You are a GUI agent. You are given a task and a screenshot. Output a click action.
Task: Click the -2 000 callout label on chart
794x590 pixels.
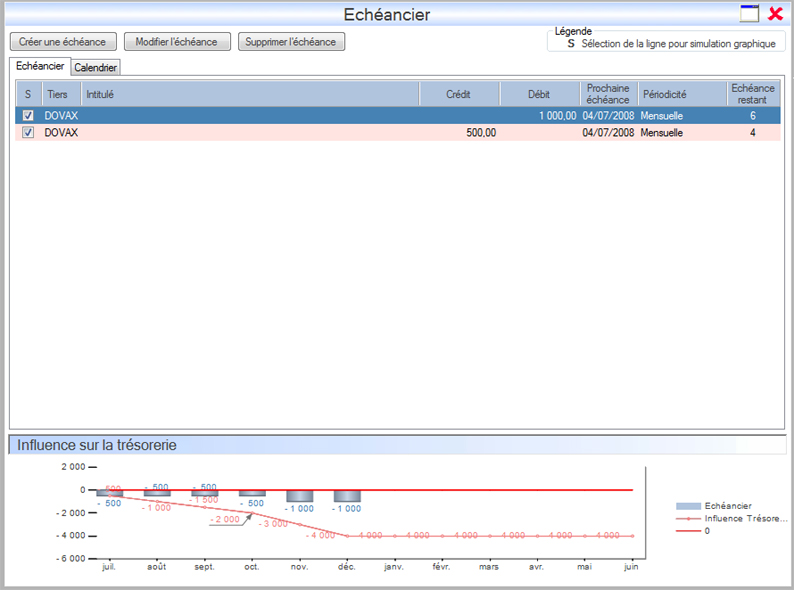pyautogui.click(x=225, y=519)
